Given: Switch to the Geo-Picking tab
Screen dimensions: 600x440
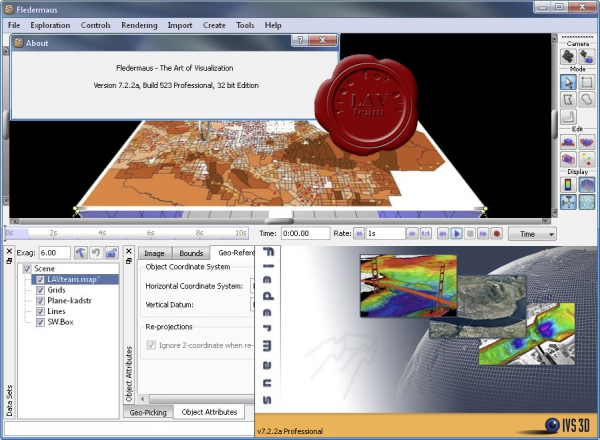Looking at the screenshot, I should point(148,413).
